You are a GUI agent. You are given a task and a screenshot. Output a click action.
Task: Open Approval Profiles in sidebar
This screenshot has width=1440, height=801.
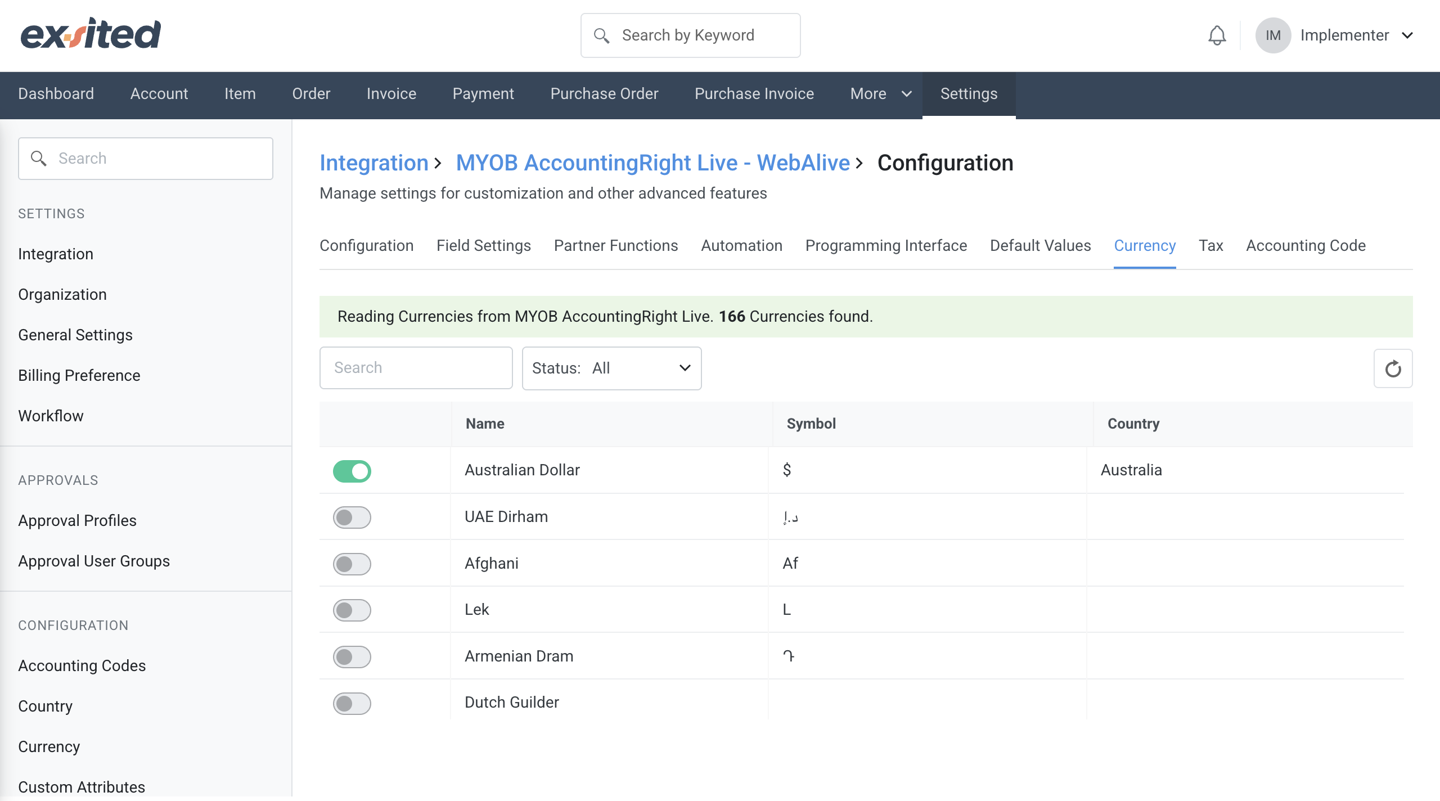[x=77, y=521]
